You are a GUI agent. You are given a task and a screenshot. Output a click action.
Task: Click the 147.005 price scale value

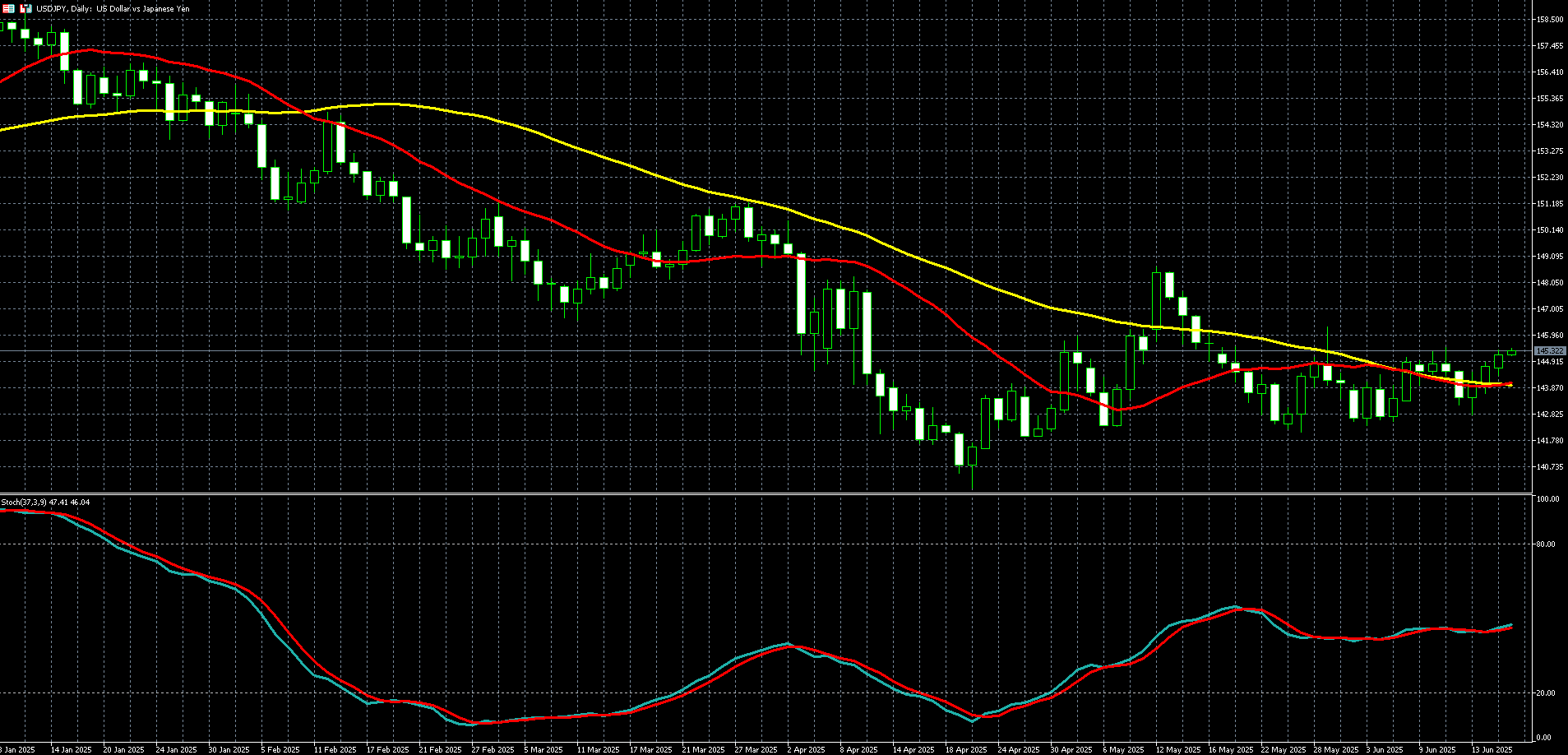[x=1550, y=309]
